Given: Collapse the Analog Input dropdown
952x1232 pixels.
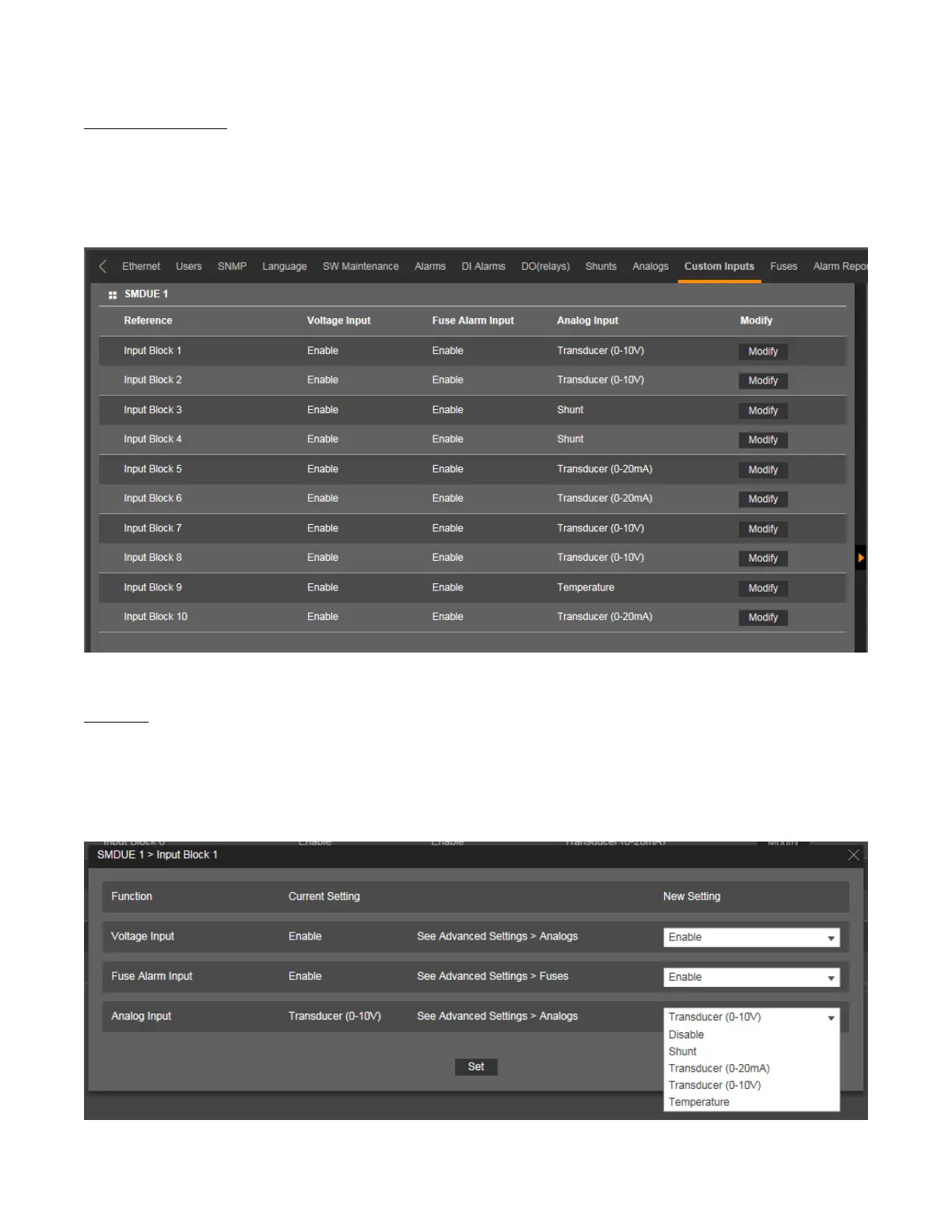Looking at the screenshot, I should point(751,1017).
